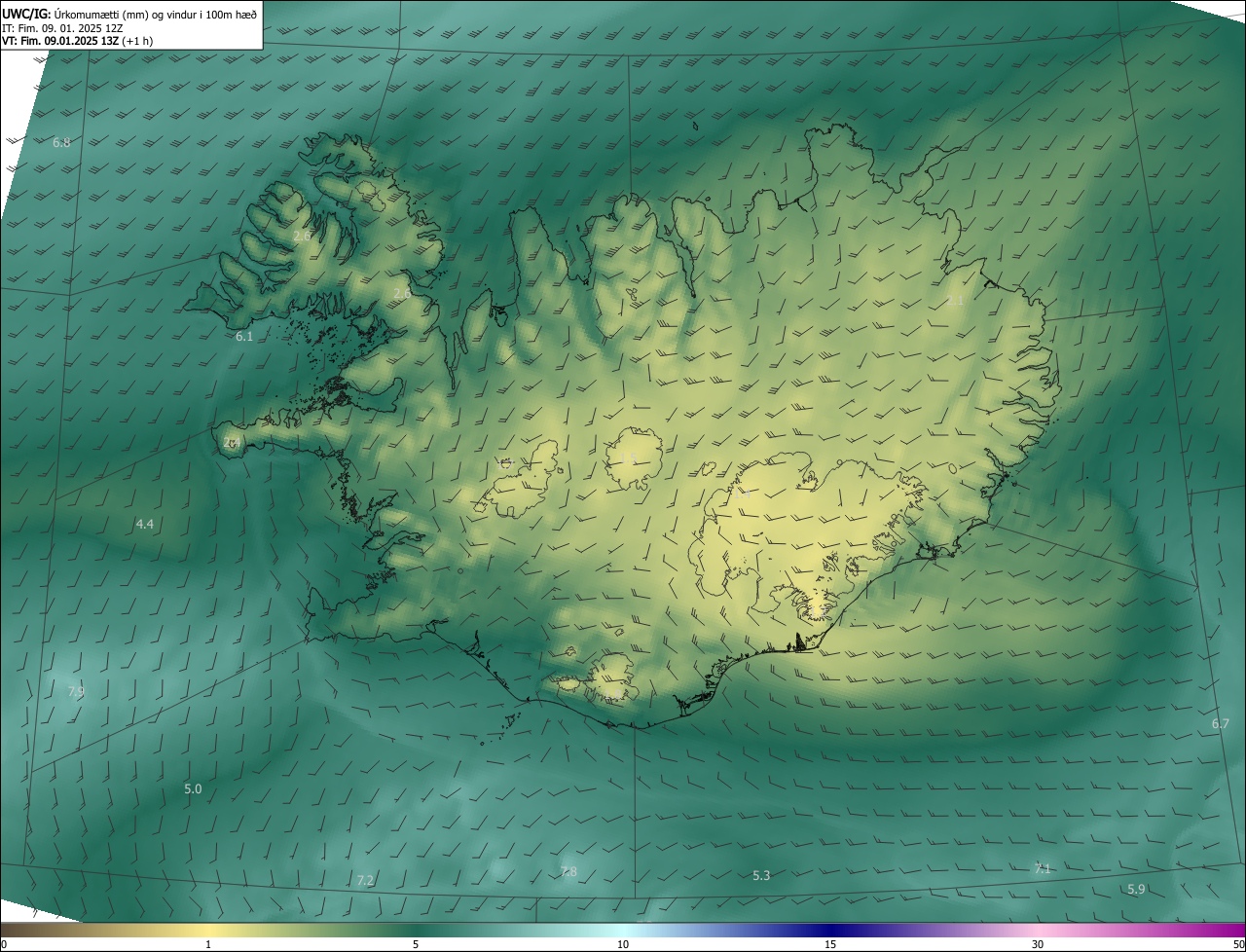Click the 5 tick label on the color scale
The height and width of the screenshot is (952, 1246).
[416, 945]
